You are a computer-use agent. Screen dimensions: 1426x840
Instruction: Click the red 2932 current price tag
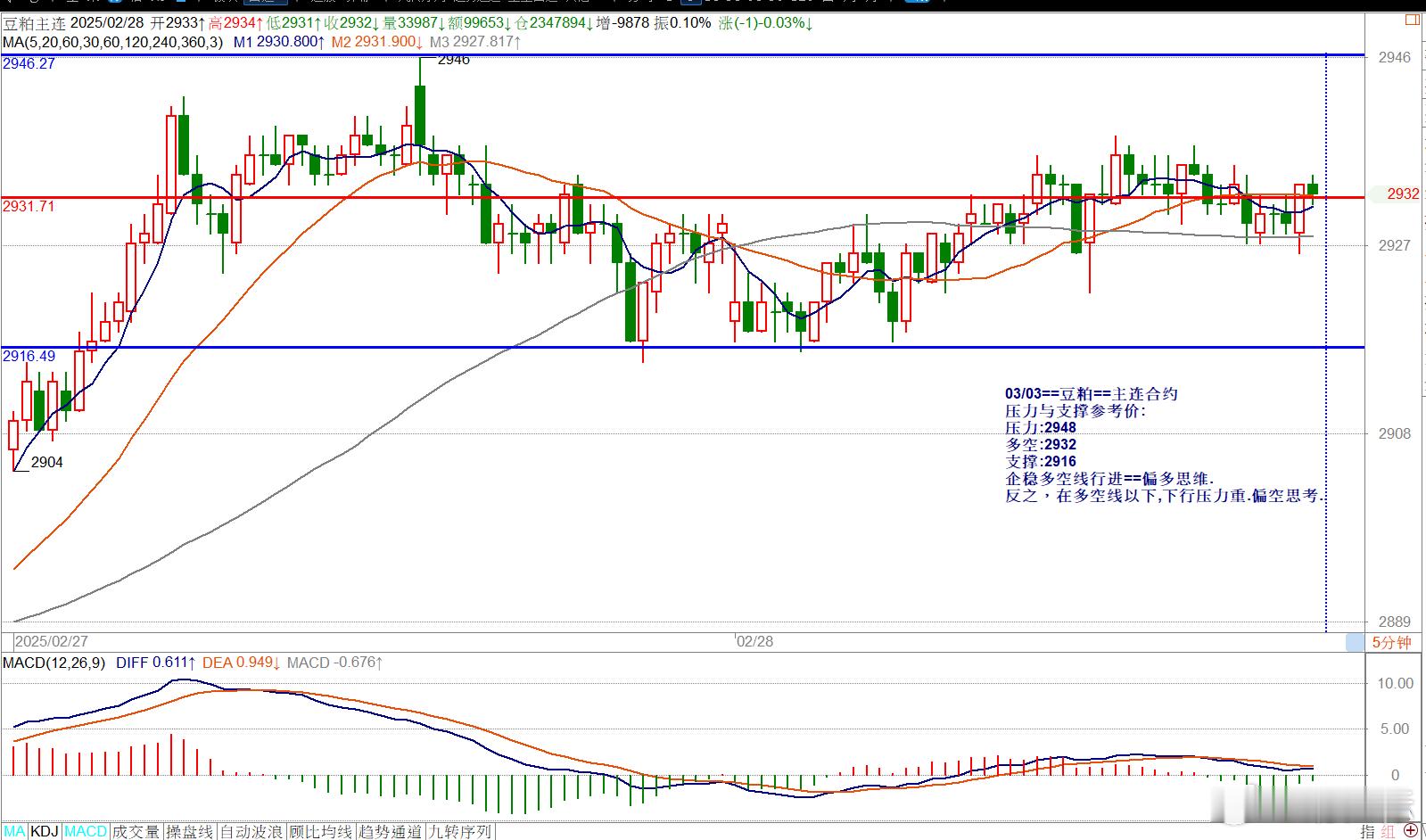pos(1403,194)
